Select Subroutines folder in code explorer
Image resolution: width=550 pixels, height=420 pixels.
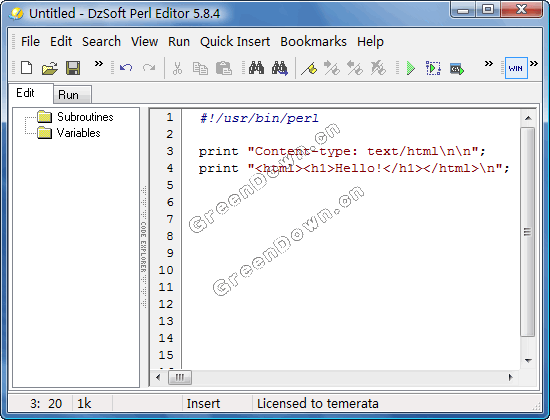(85, 116)
